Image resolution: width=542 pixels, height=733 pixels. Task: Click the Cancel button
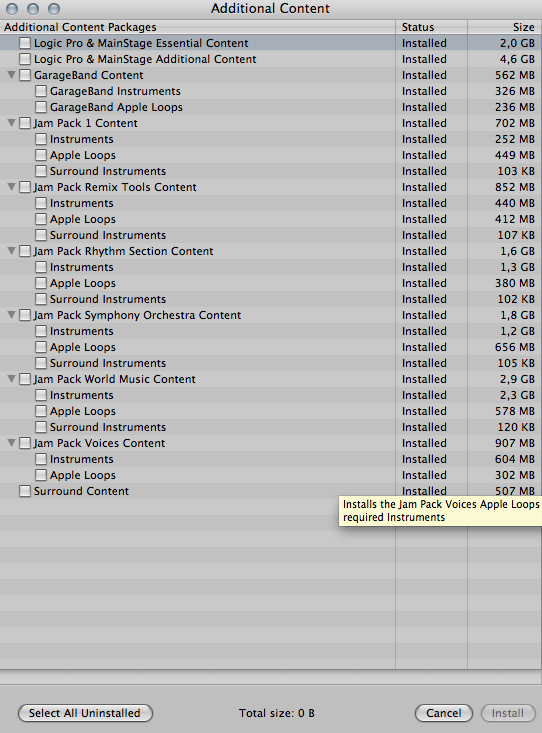443,713
